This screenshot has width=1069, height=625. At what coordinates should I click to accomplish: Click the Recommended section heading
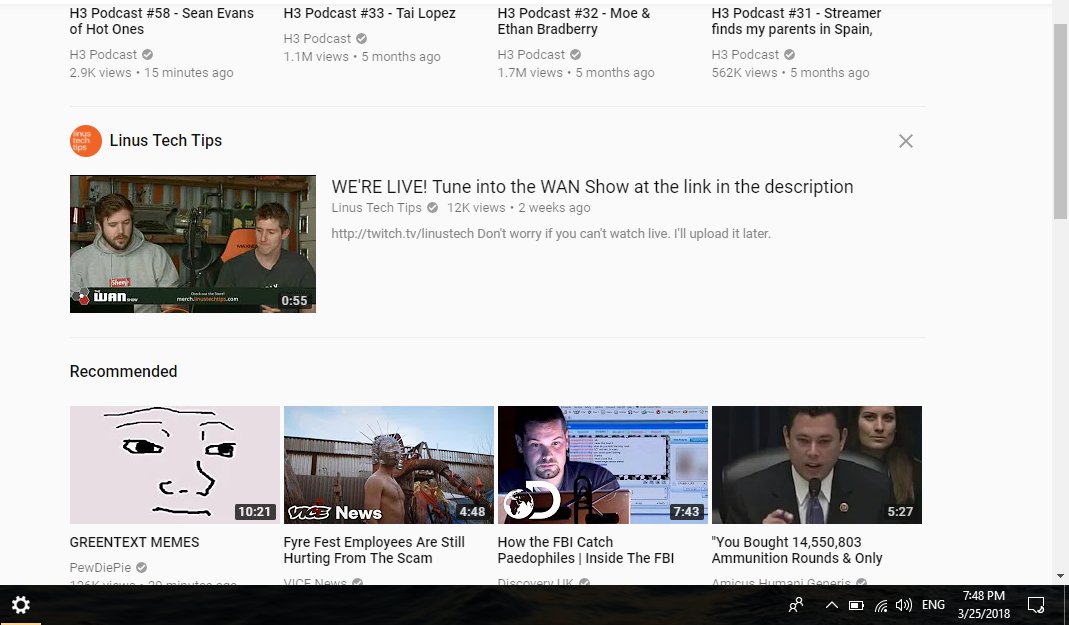[x=123, y=371]
